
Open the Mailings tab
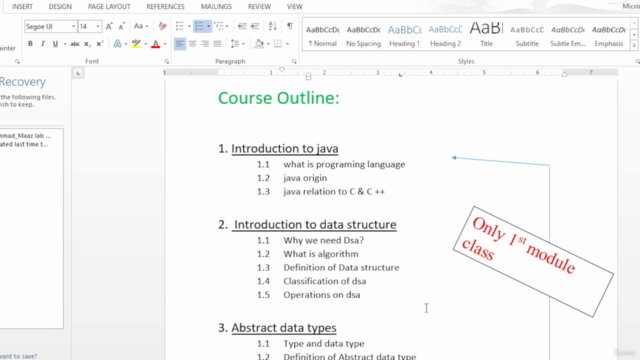tap(216, 7)
